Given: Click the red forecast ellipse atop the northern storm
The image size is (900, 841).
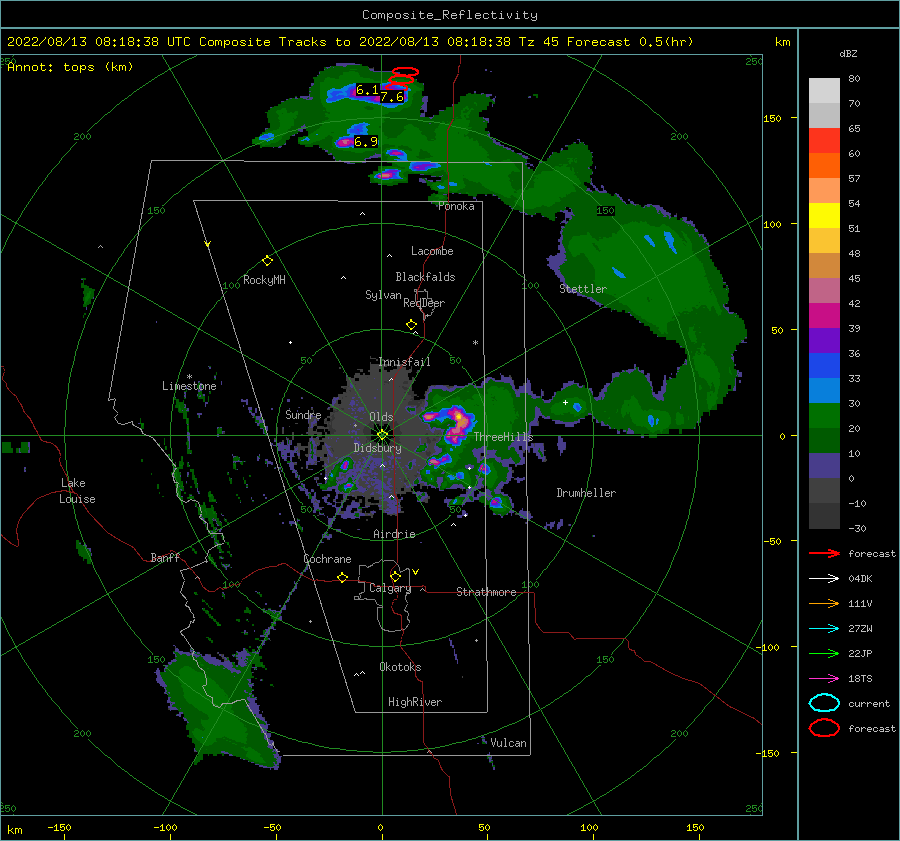Looking at the screenshot, I should (405, 72).
